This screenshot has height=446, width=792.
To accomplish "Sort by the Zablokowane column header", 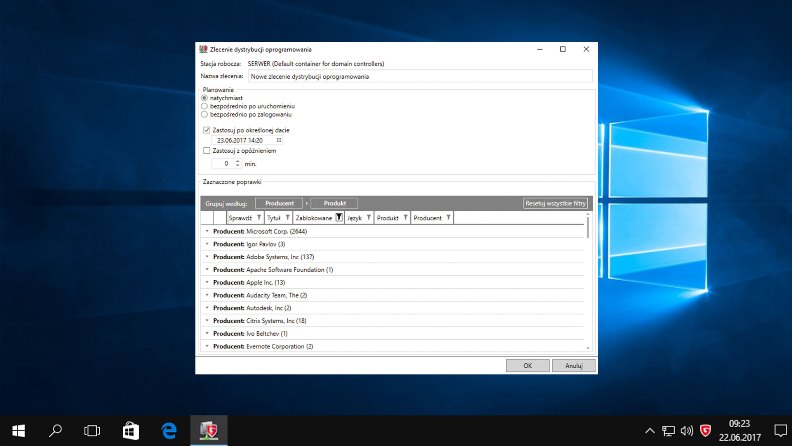I will click(314, 218).
